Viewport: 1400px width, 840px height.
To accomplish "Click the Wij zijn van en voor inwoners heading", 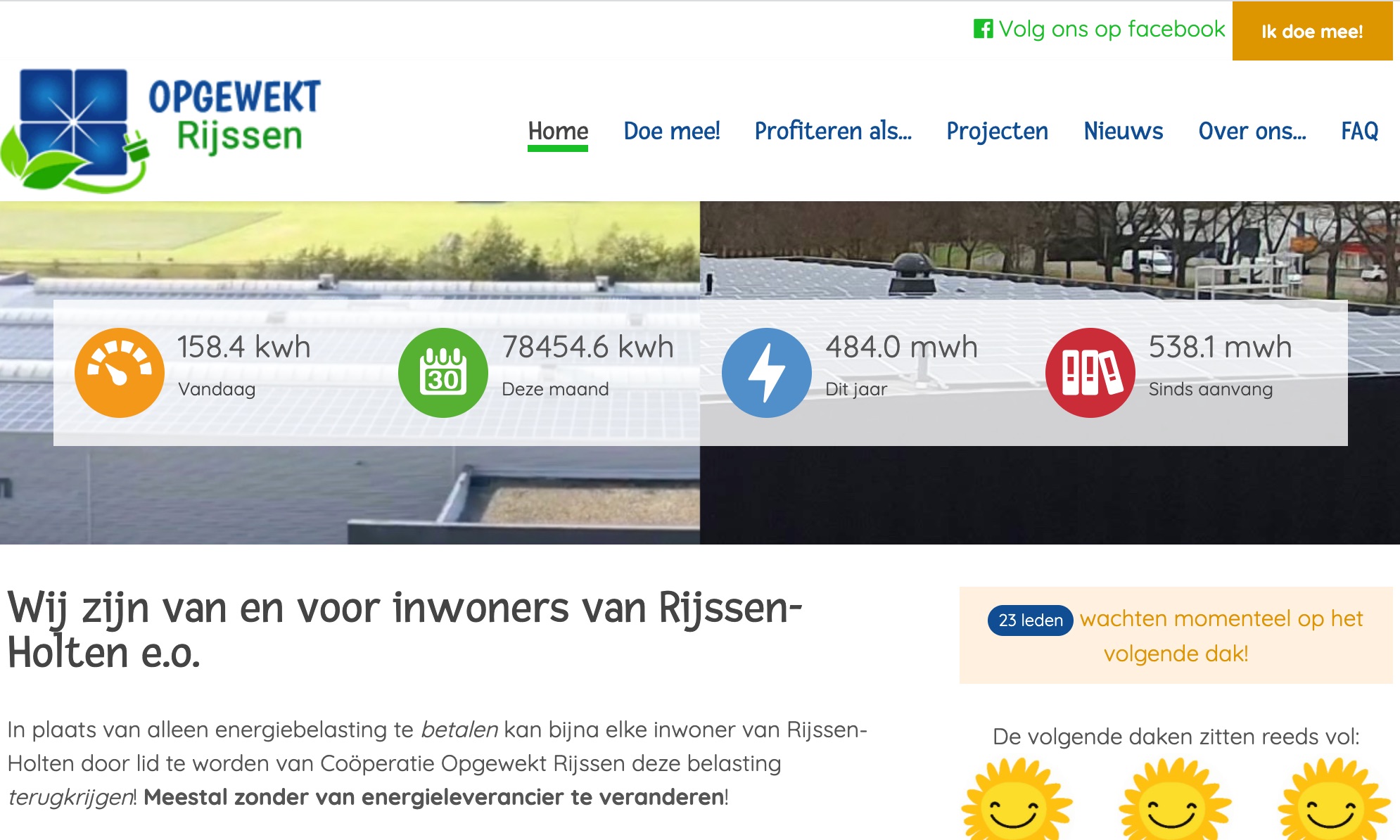I will click(x=405, y=630).
